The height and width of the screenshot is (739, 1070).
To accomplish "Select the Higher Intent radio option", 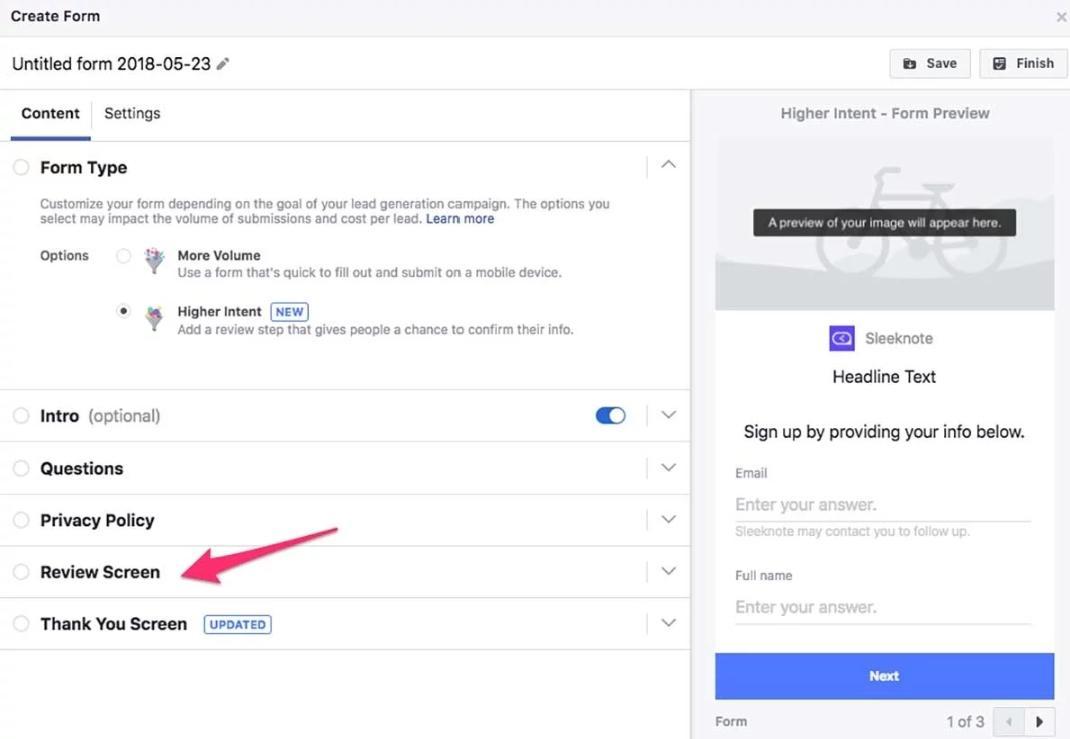I will [124, 311].
